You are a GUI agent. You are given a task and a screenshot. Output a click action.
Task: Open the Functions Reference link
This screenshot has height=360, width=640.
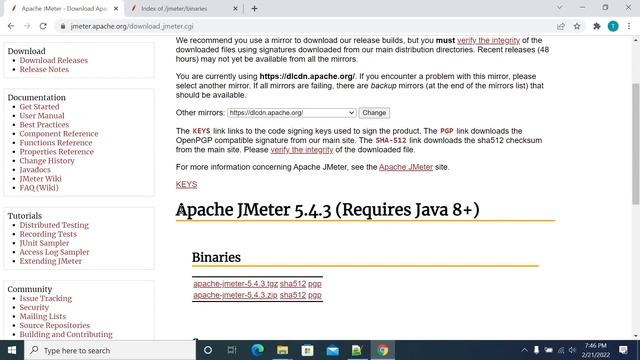point(56,143)
